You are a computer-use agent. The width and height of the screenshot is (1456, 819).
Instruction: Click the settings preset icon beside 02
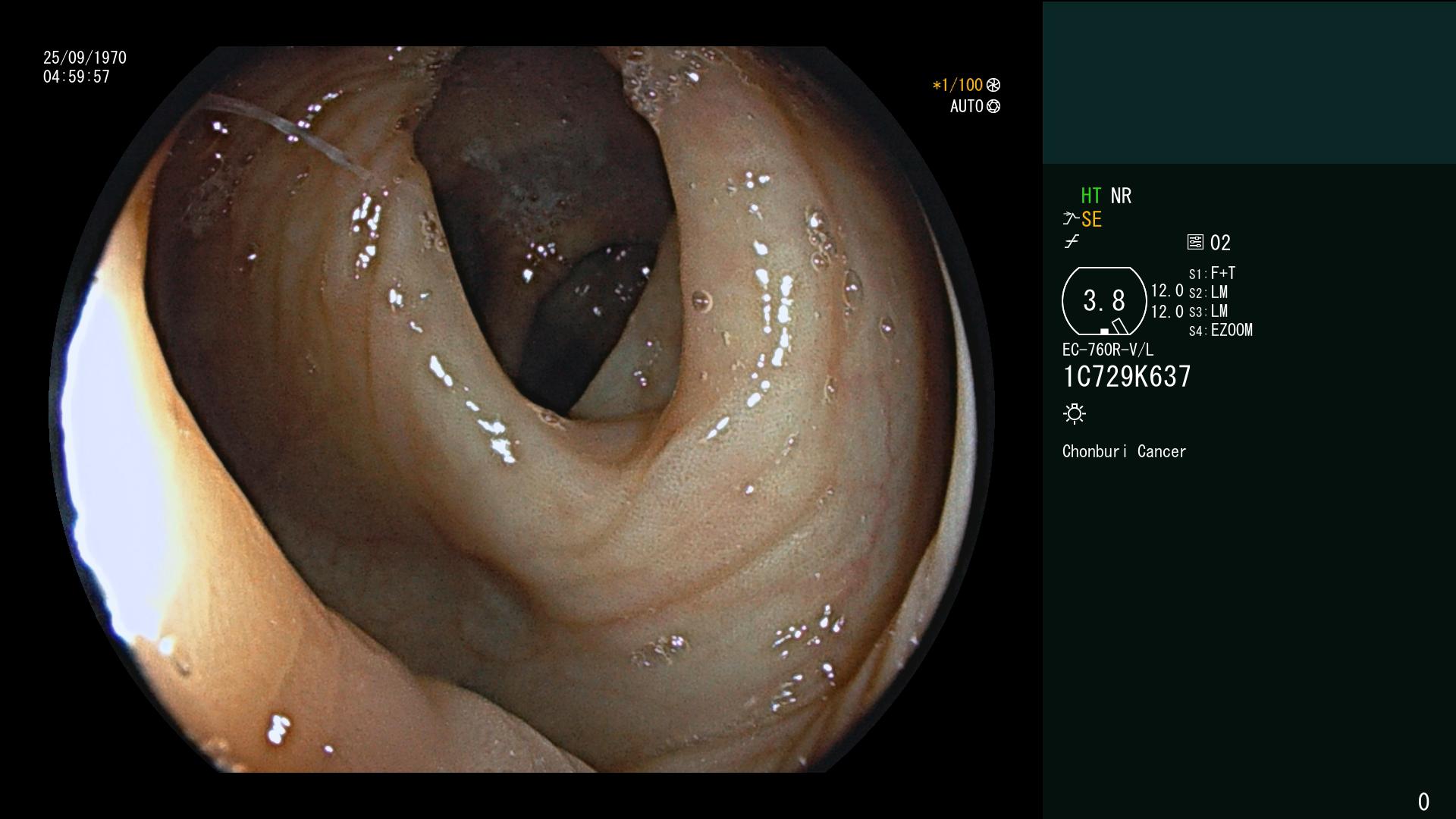pos(1195,243)
